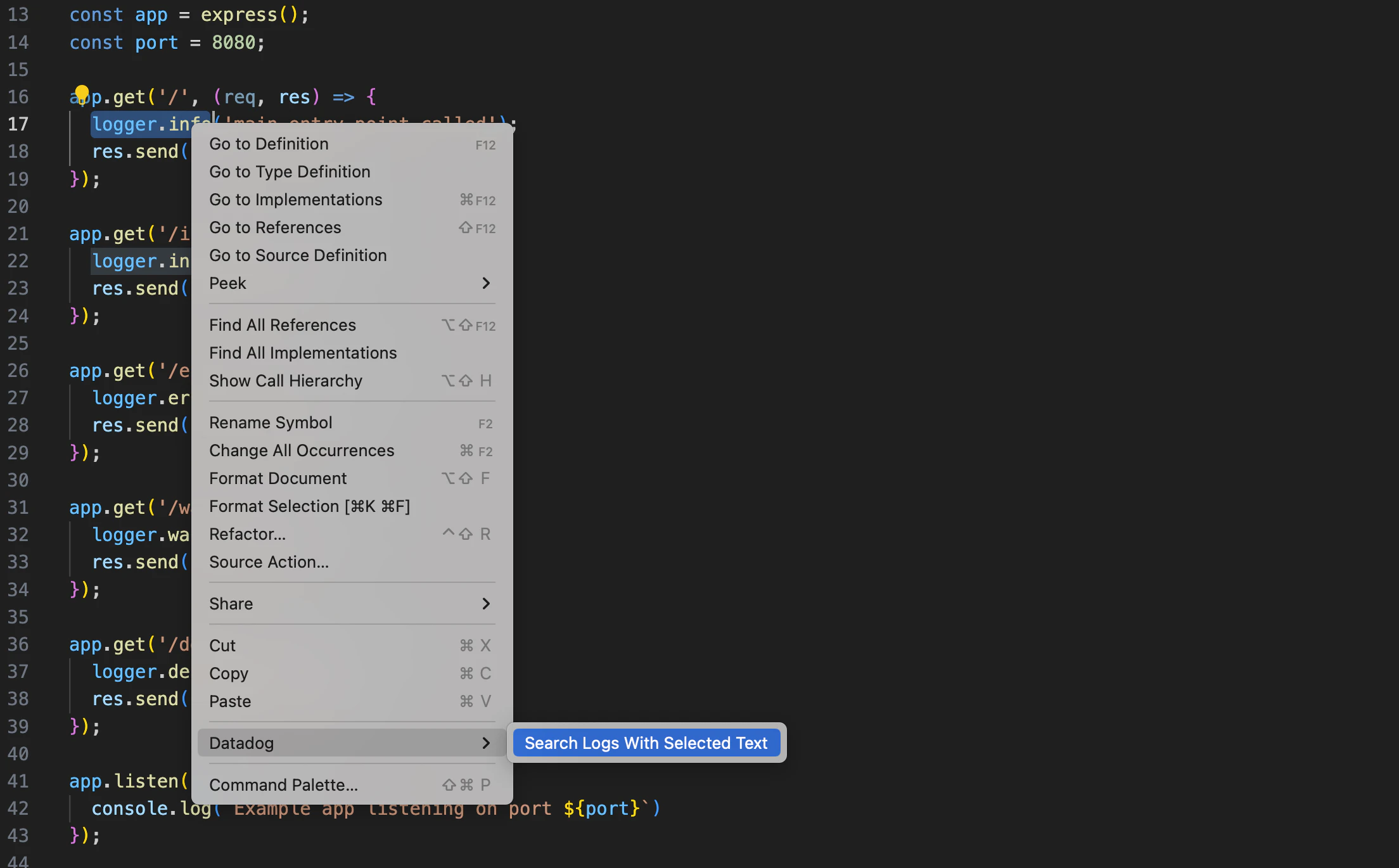Choose Go to Source Definition

point(298,255)
